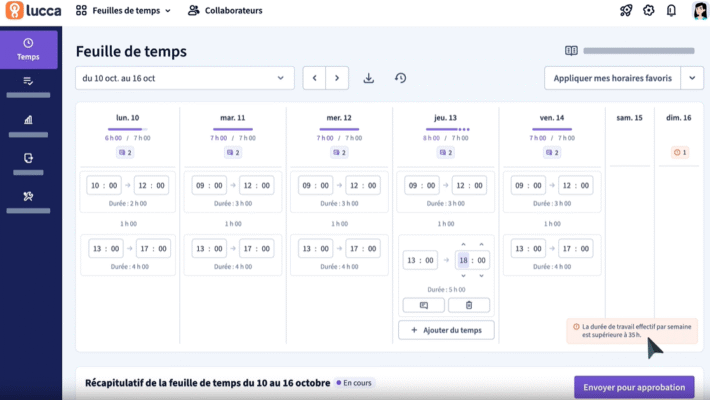Decrease the hour of jeu. 13 end time
710x400 pixels.
(463, 276)
